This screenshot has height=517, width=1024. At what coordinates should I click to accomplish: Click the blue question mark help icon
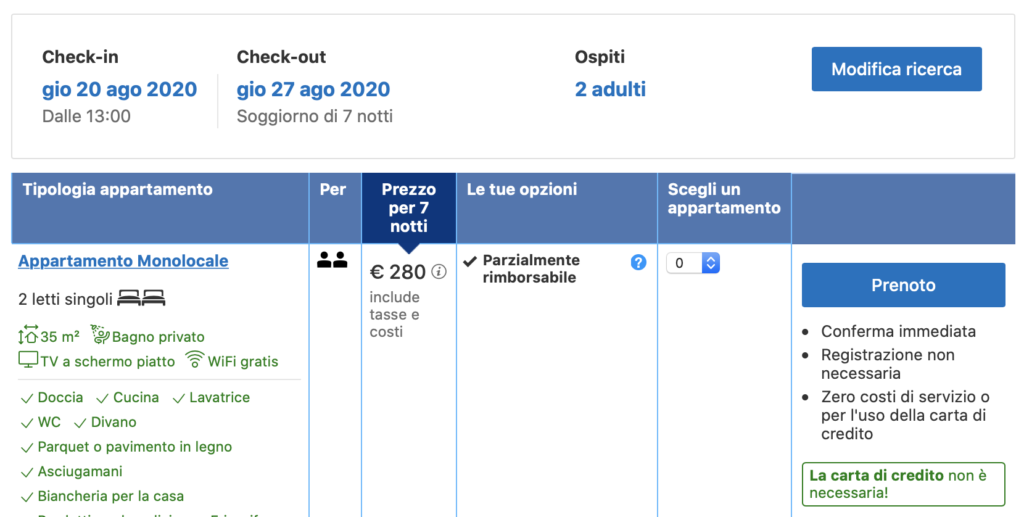[x=638, y=262]
